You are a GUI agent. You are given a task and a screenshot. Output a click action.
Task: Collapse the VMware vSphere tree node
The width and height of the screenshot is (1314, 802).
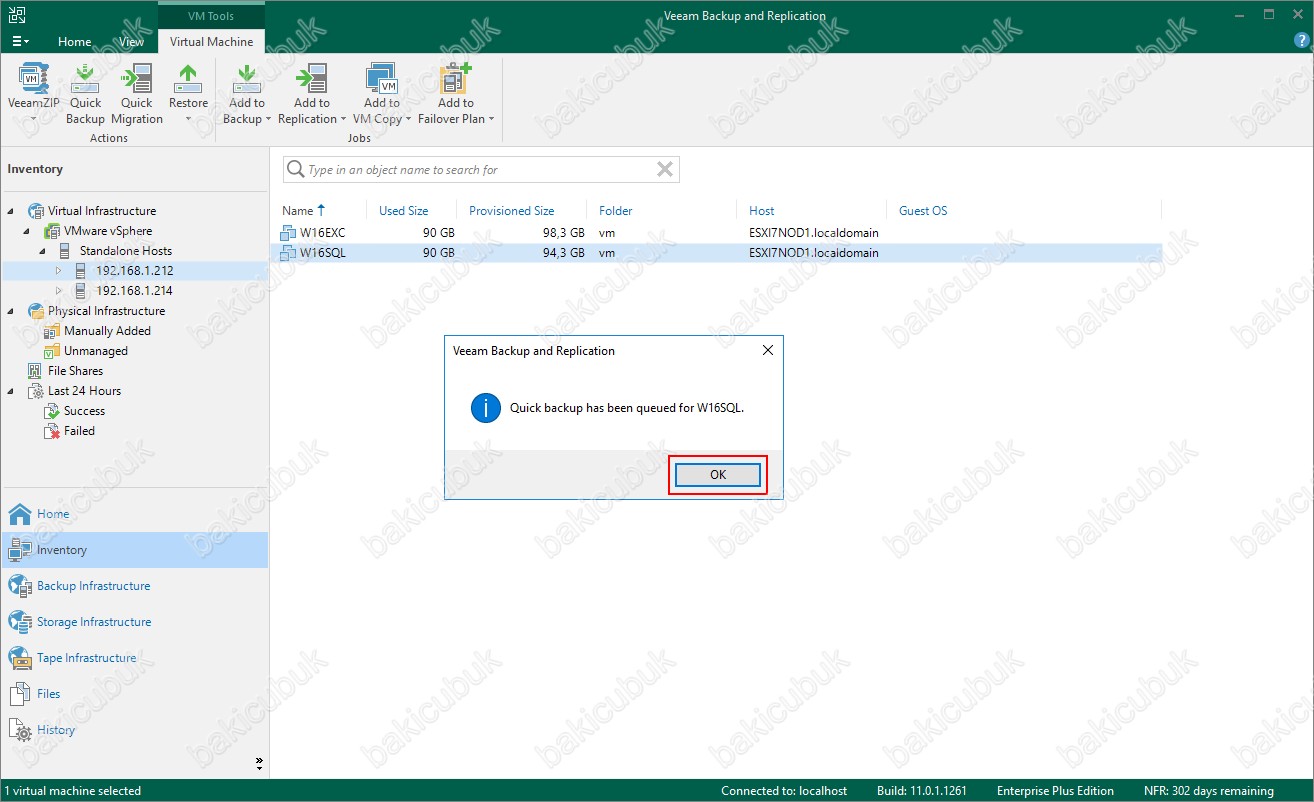click(27, 231)
